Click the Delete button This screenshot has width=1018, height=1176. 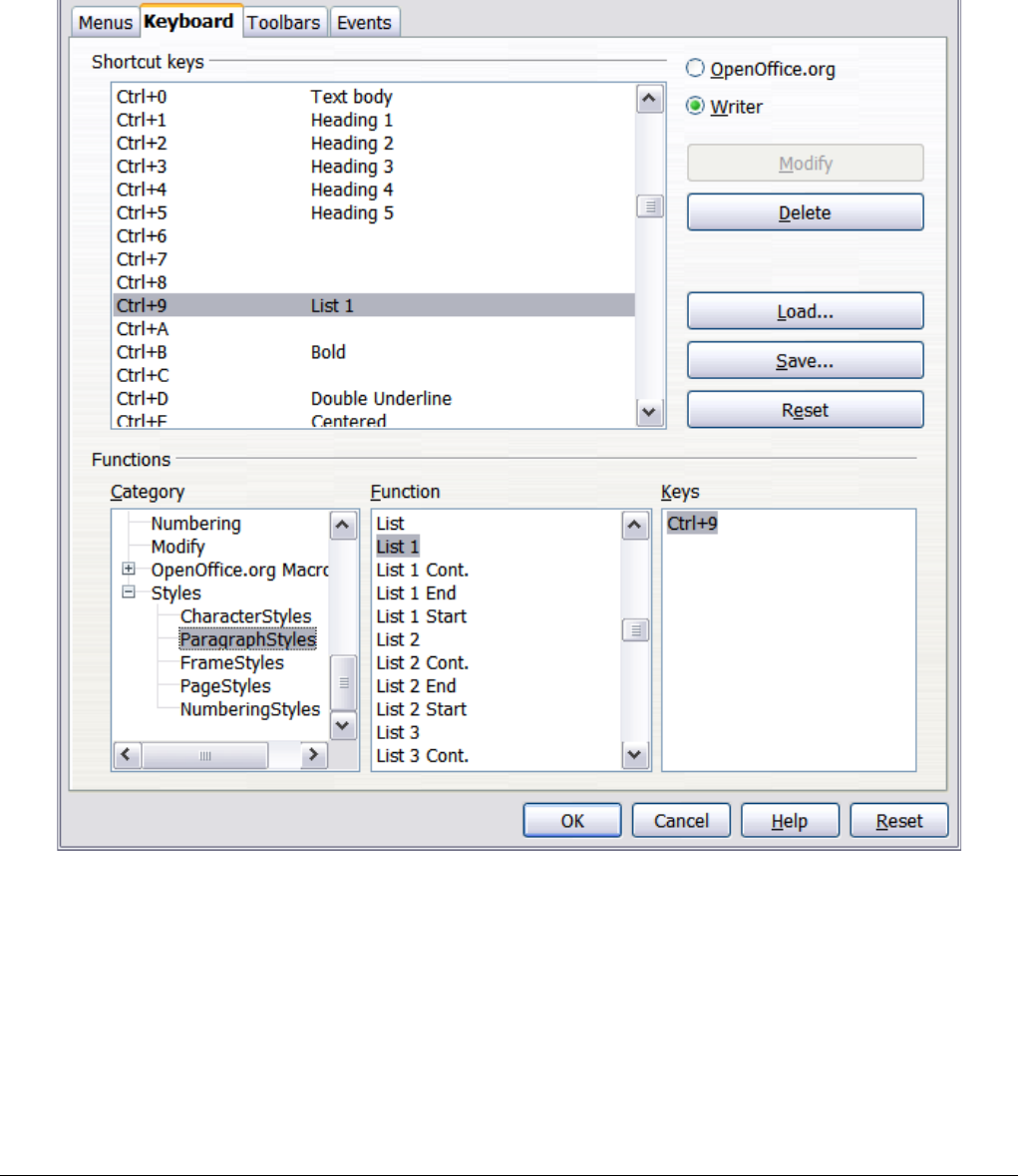point(805,212)
